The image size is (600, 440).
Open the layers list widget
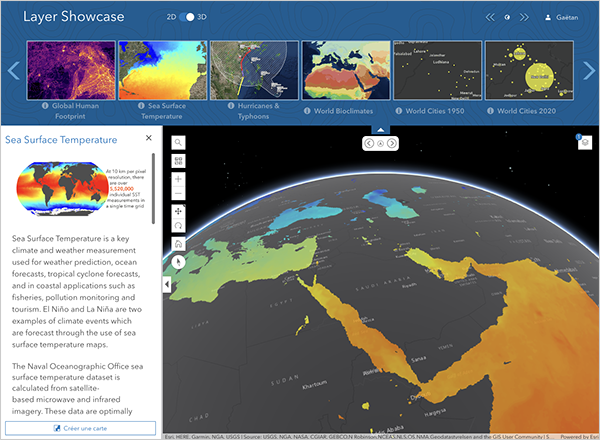[x=585, y=142]
